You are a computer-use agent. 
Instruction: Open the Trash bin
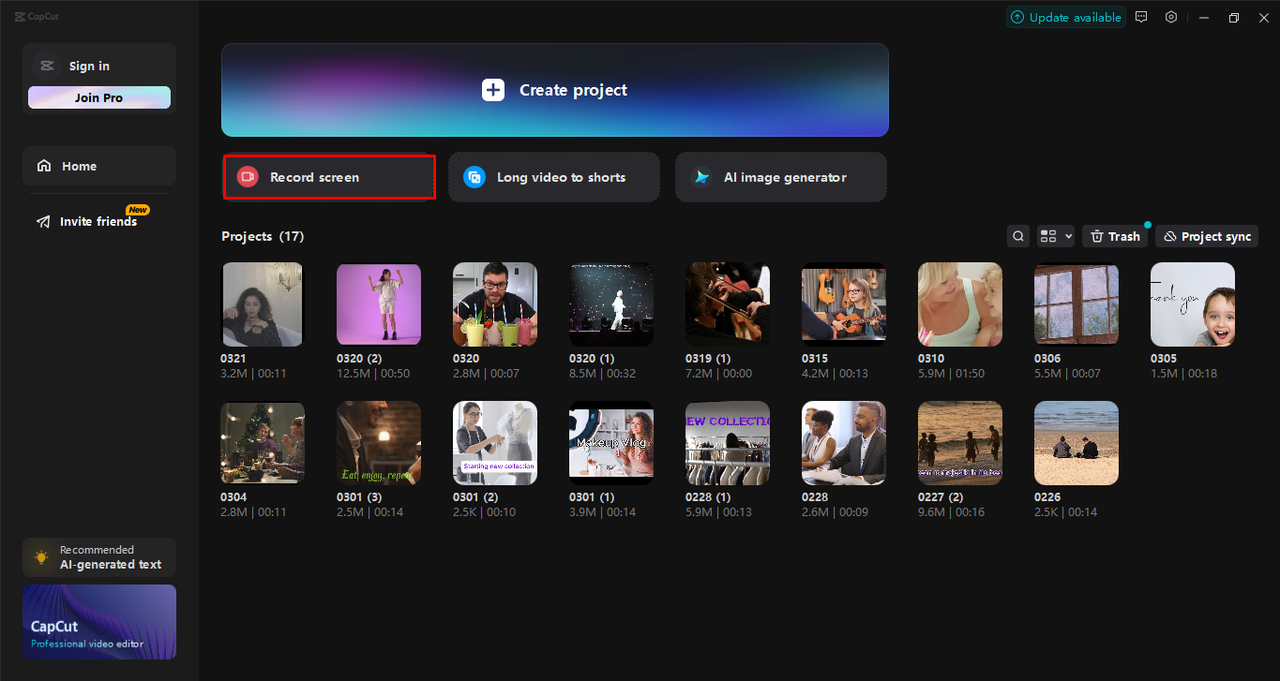[1114, 236]
